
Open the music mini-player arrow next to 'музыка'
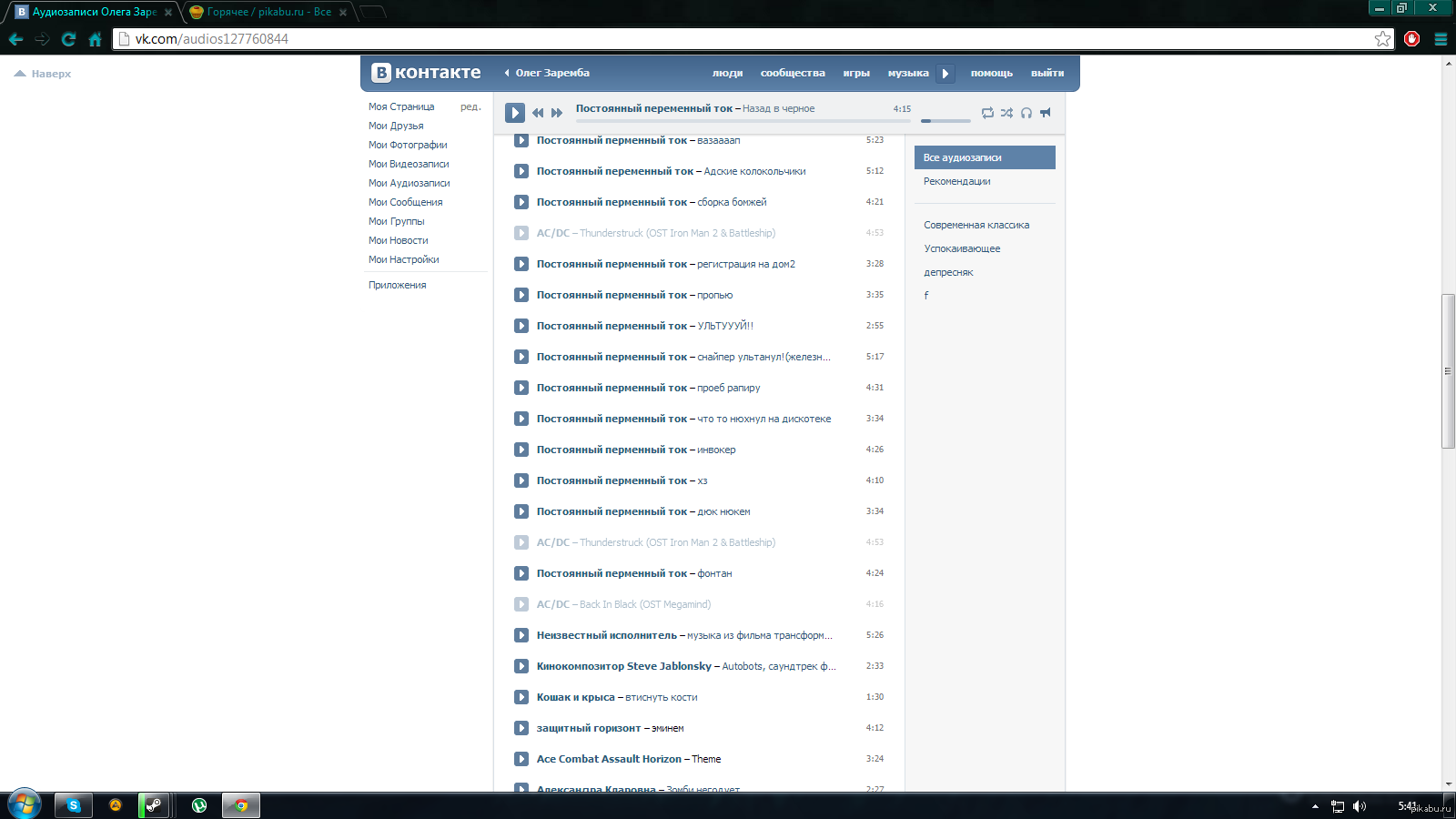coord(945,74)
